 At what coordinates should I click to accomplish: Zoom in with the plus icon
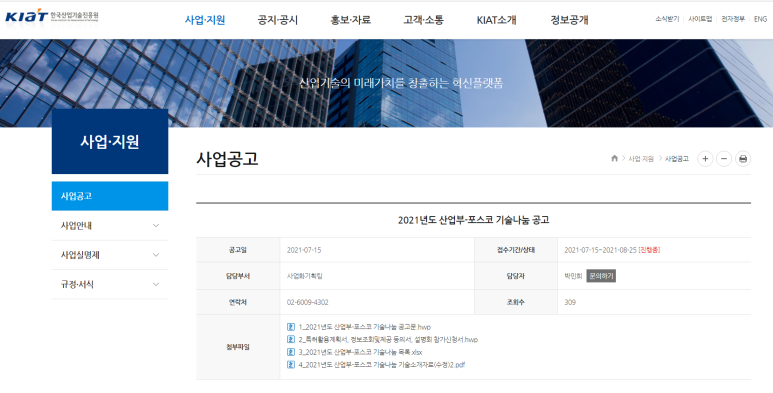[x=705, y=159]
